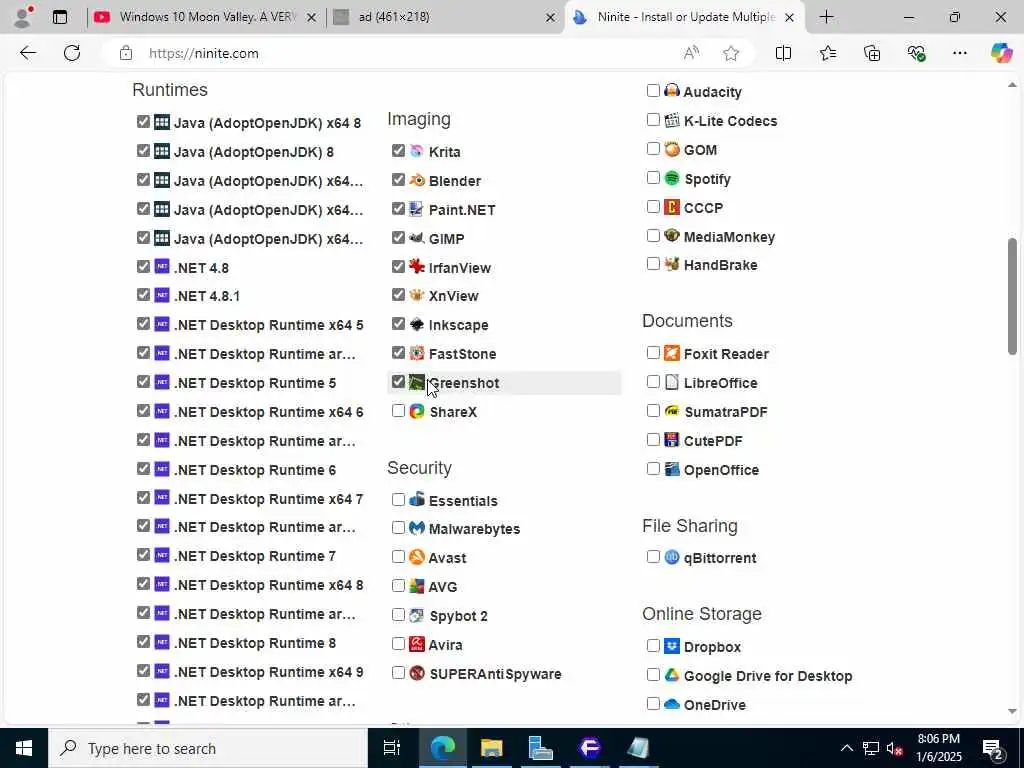Image resolution: width=1024 pixels, height=768 pixels.
Task: Click the AVG app icon
Action: [417, 586]
